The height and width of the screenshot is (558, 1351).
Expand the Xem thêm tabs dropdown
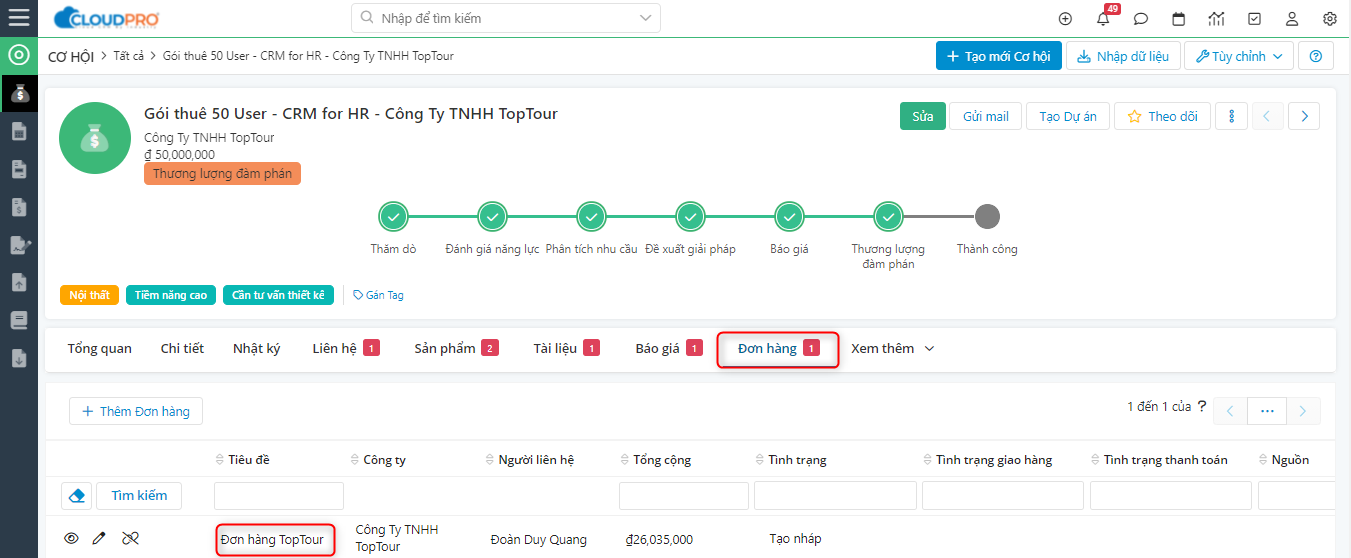[892, 348]
